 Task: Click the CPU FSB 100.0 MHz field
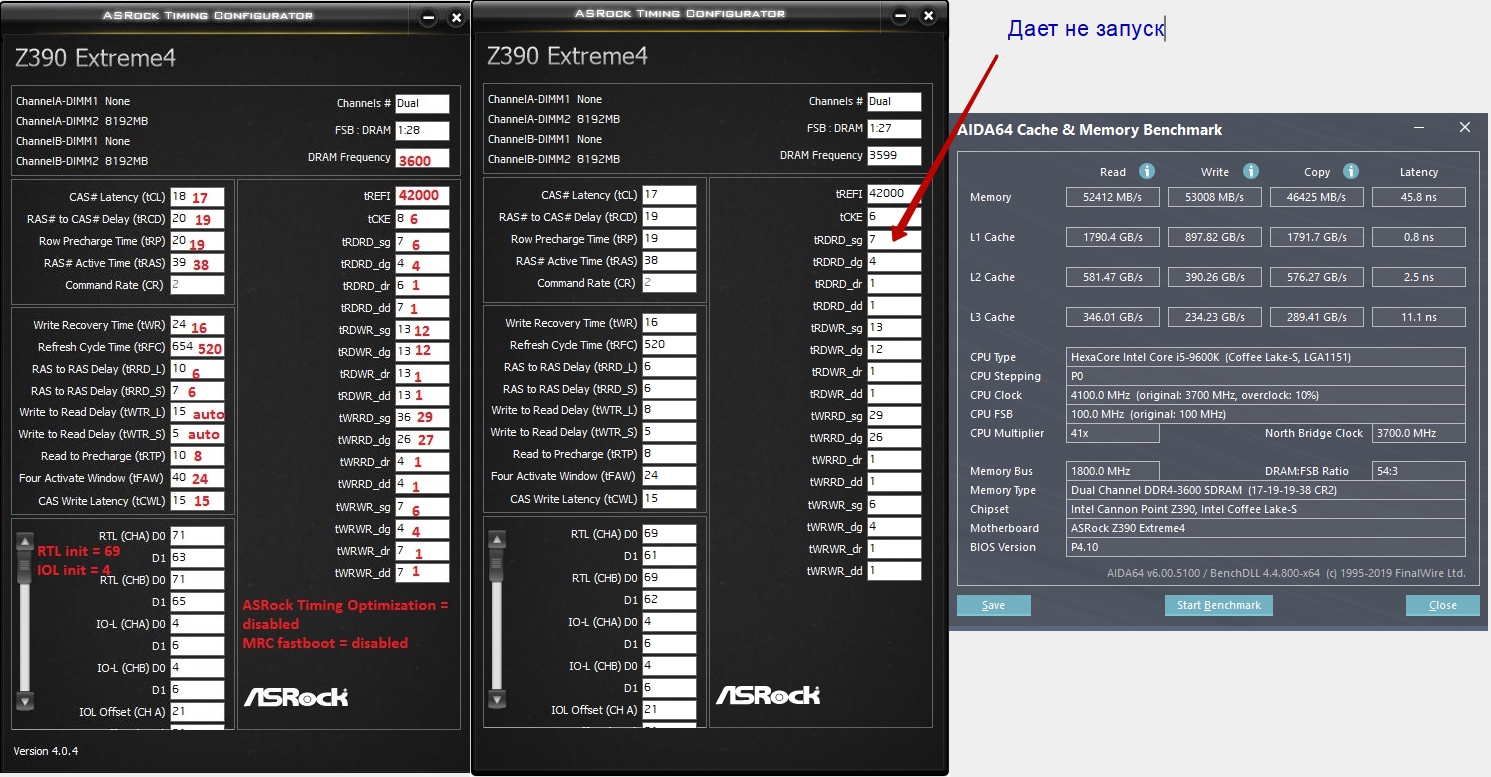pos(1266,414)
